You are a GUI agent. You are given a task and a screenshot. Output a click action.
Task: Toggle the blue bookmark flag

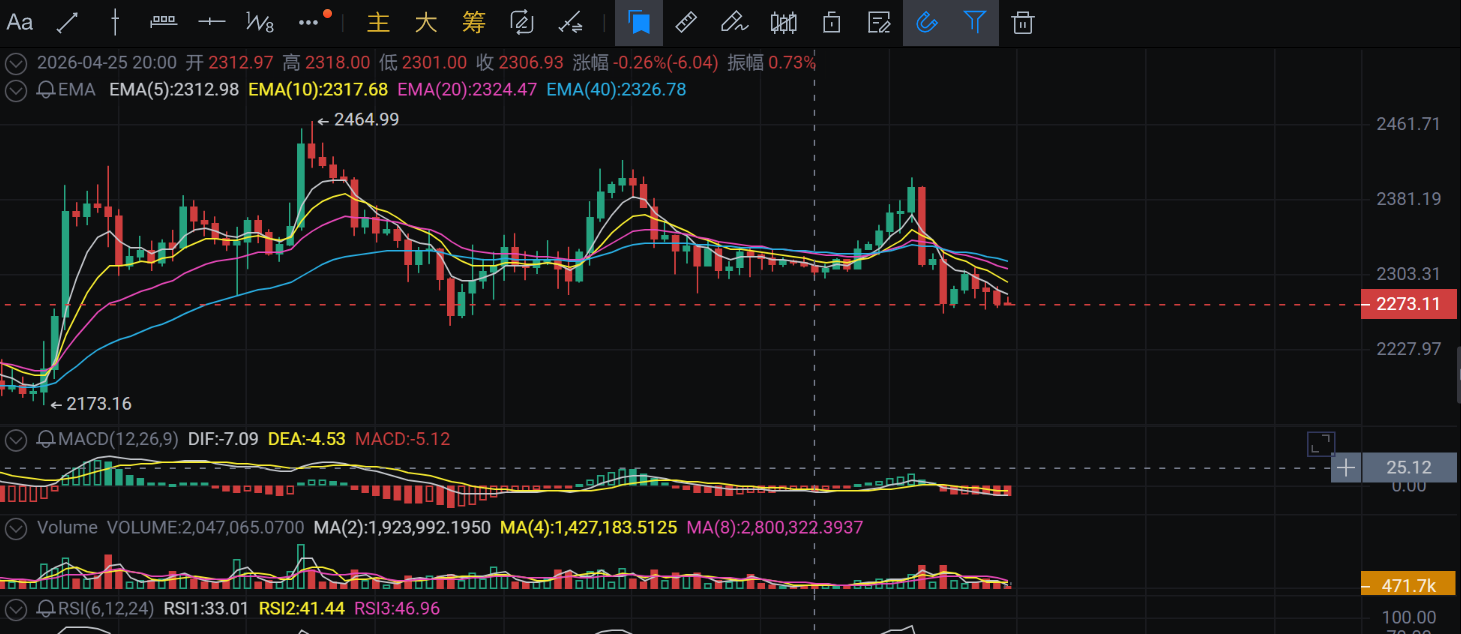[639, 22]
